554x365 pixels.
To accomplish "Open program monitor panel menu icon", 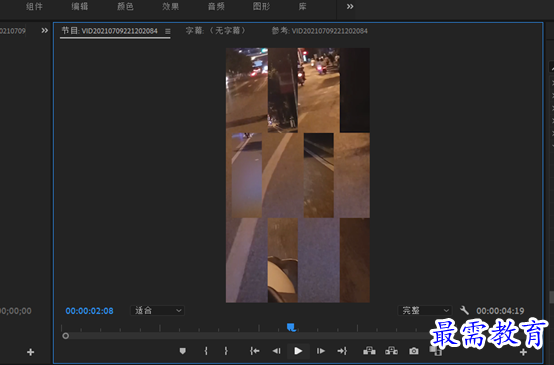I will pos(167,31).
